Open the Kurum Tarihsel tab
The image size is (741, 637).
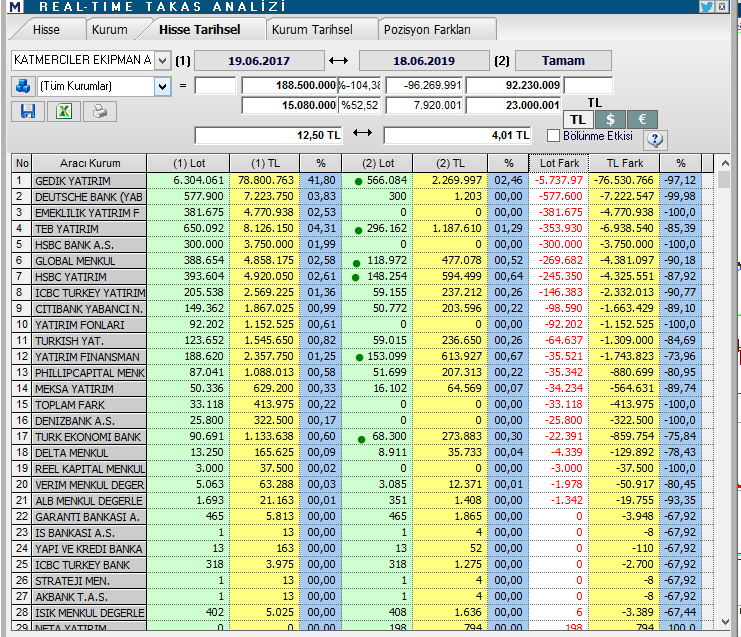click(x=312, y=29)
